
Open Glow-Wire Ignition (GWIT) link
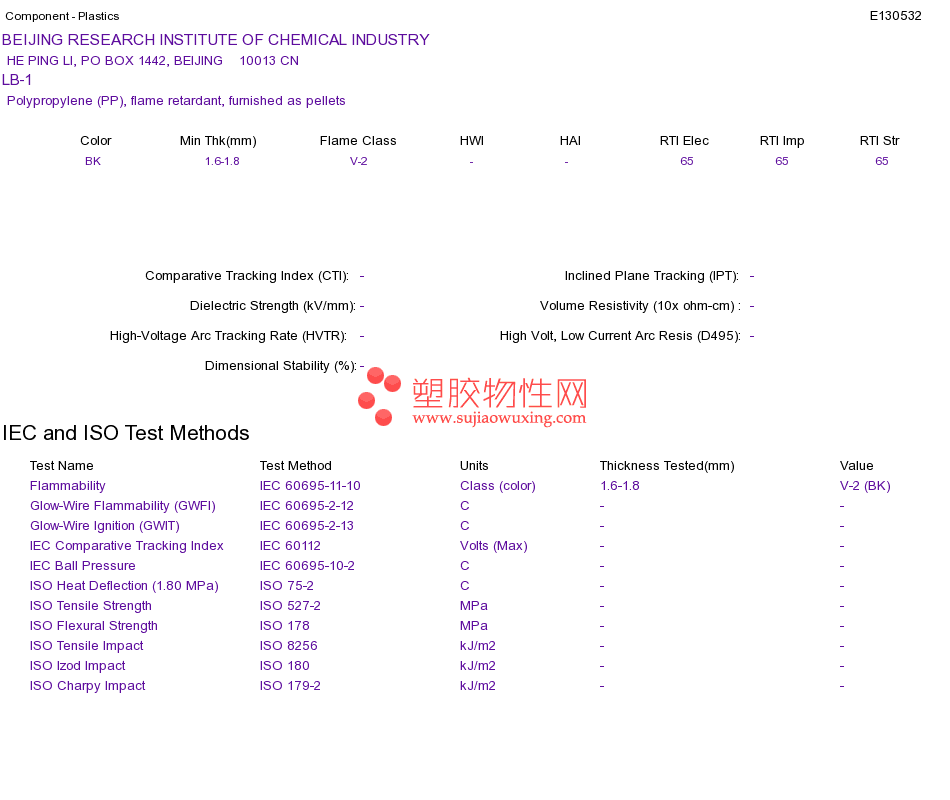[x=105, y=526]
